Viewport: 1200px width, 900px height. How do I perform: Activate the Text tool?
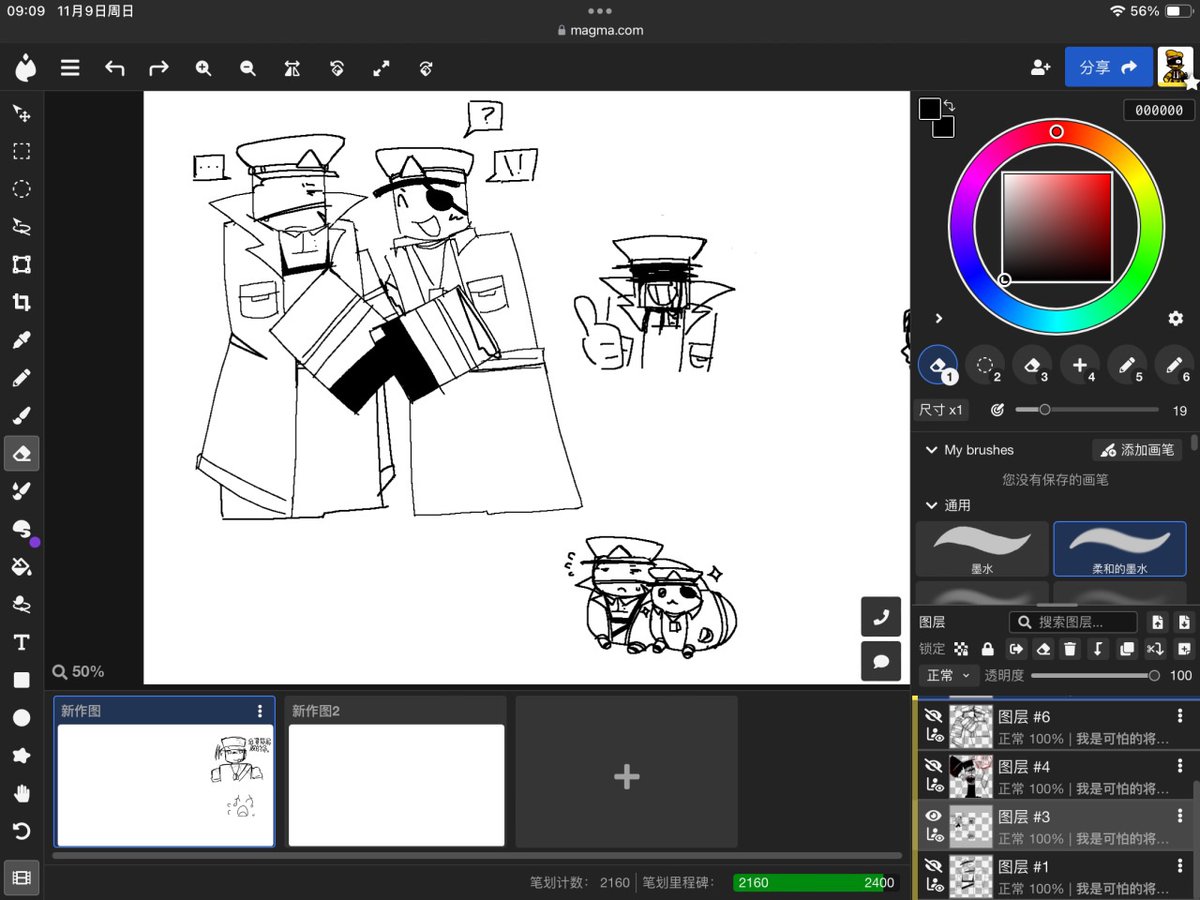22,641
